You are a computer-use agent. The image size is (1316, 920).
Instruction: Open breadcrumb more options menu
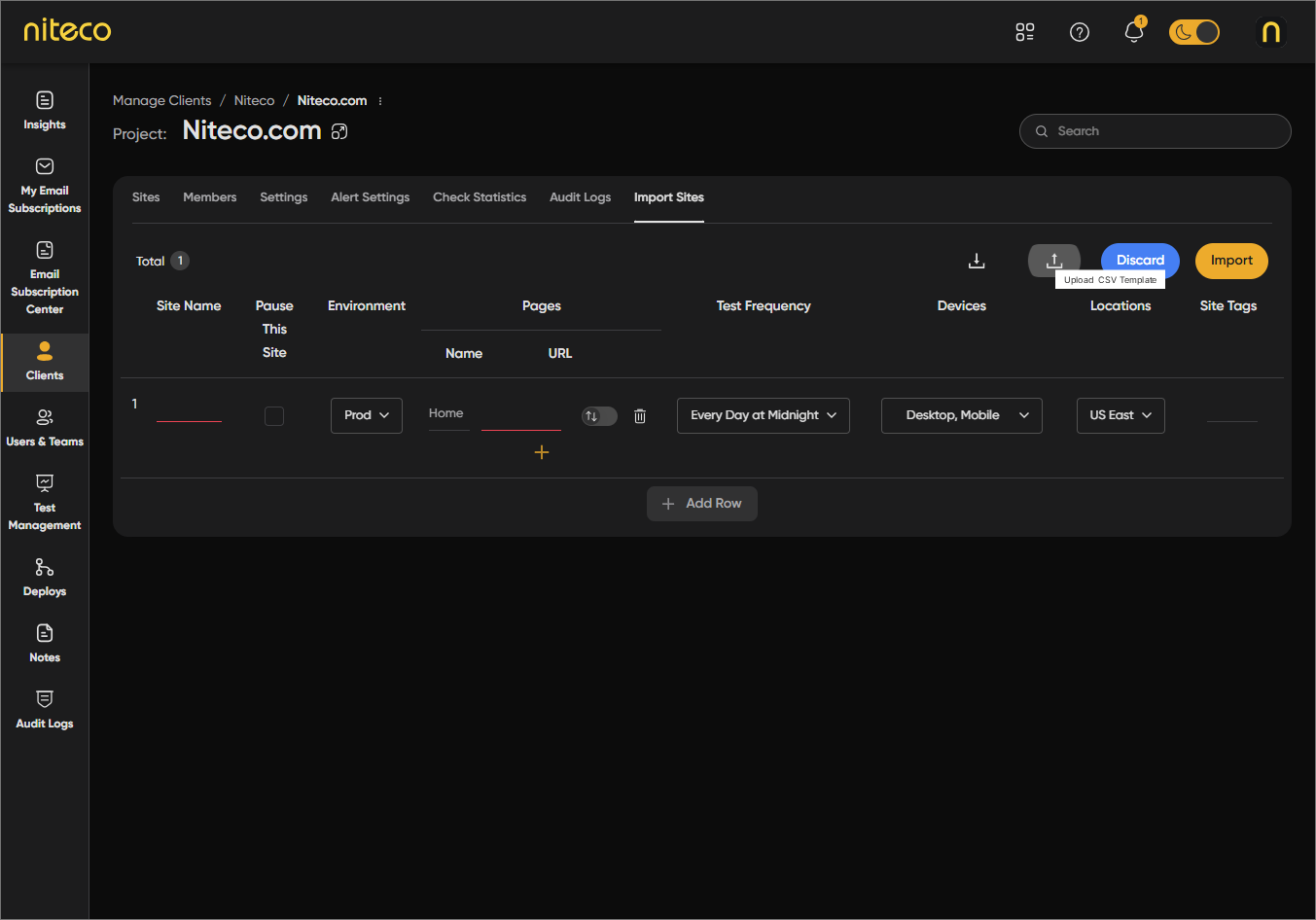click(380, 101)
